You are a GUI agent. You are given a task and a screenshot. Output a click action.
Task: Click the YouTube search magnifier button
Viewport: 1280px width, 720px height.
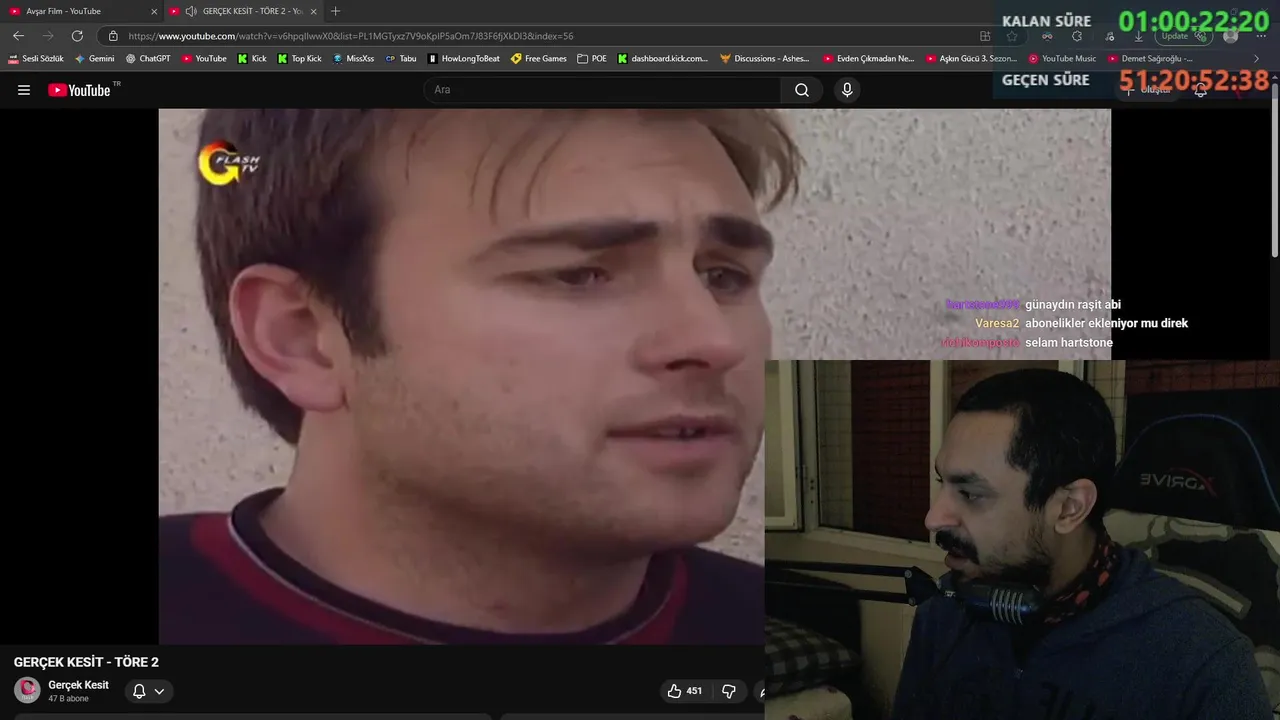click(802, 90)
